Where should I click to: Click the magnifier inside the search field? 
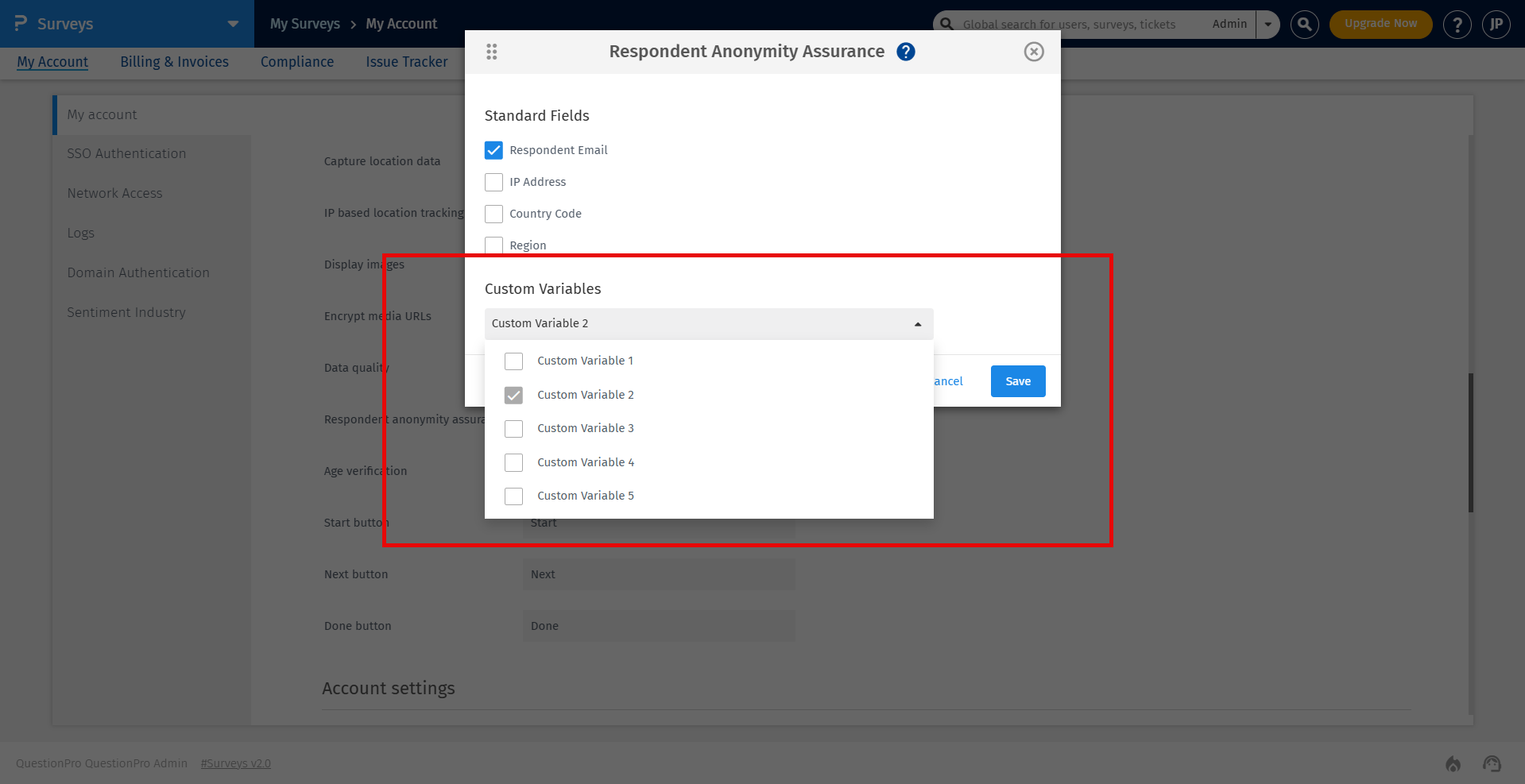[946, 24]
